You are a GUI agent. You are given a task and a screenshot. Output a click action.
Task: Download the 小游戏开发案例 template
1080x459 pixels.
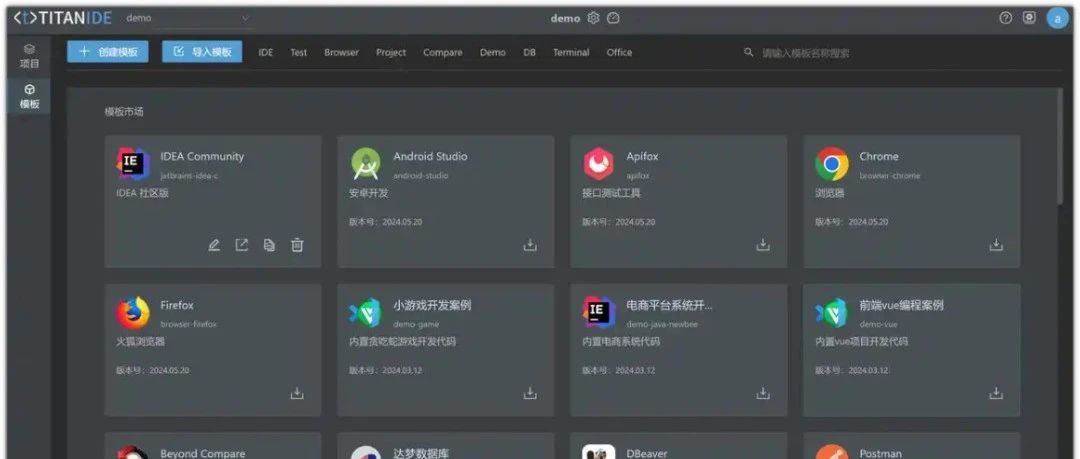(530, 394)
